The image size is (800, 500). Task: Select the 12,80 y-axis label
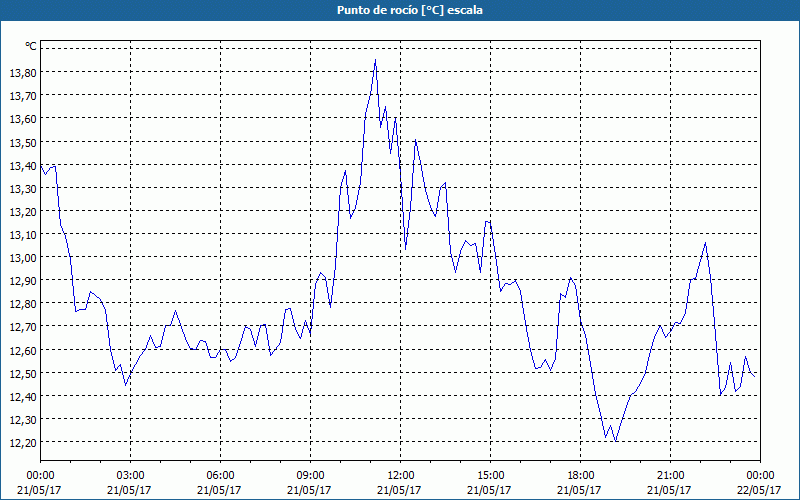point(23,304)
